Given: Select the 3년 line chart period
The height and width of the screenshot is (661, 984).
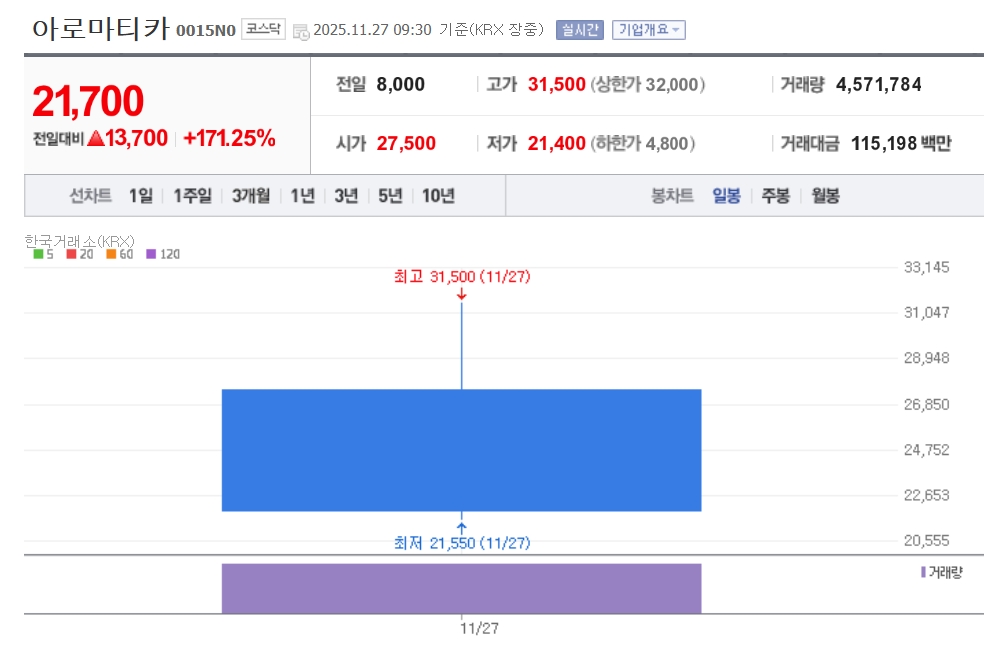Looking at the screenshot, I should tap(346, 196).
